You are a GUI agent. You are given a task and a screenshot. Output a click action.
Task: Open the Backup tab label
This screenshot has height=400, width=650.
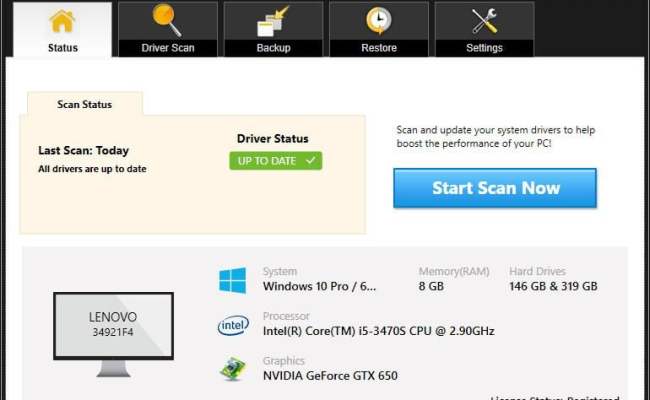click(273, 48)
